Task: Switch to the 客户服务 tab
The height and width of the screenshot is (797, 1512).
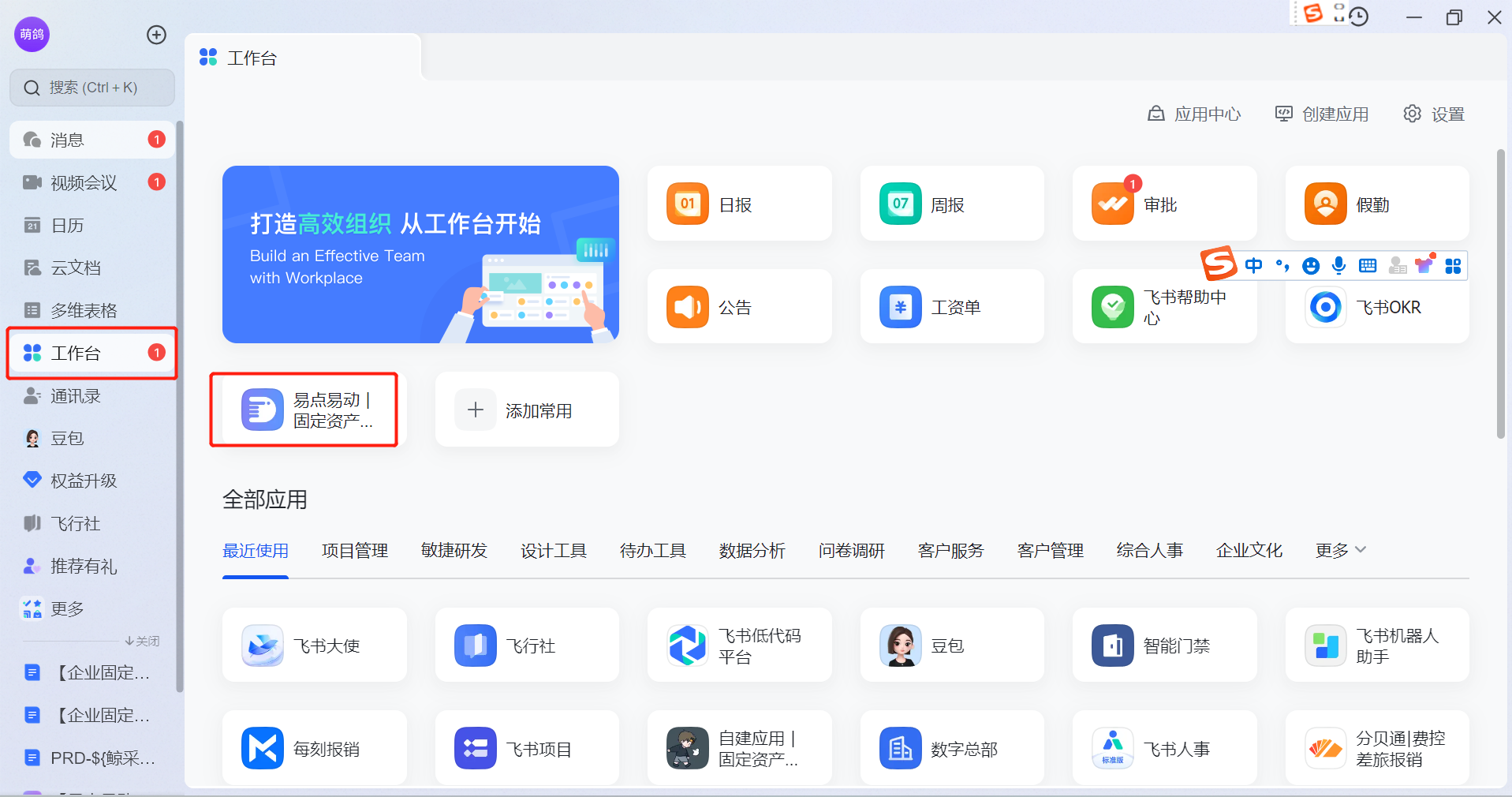Action: pos(951,550)
